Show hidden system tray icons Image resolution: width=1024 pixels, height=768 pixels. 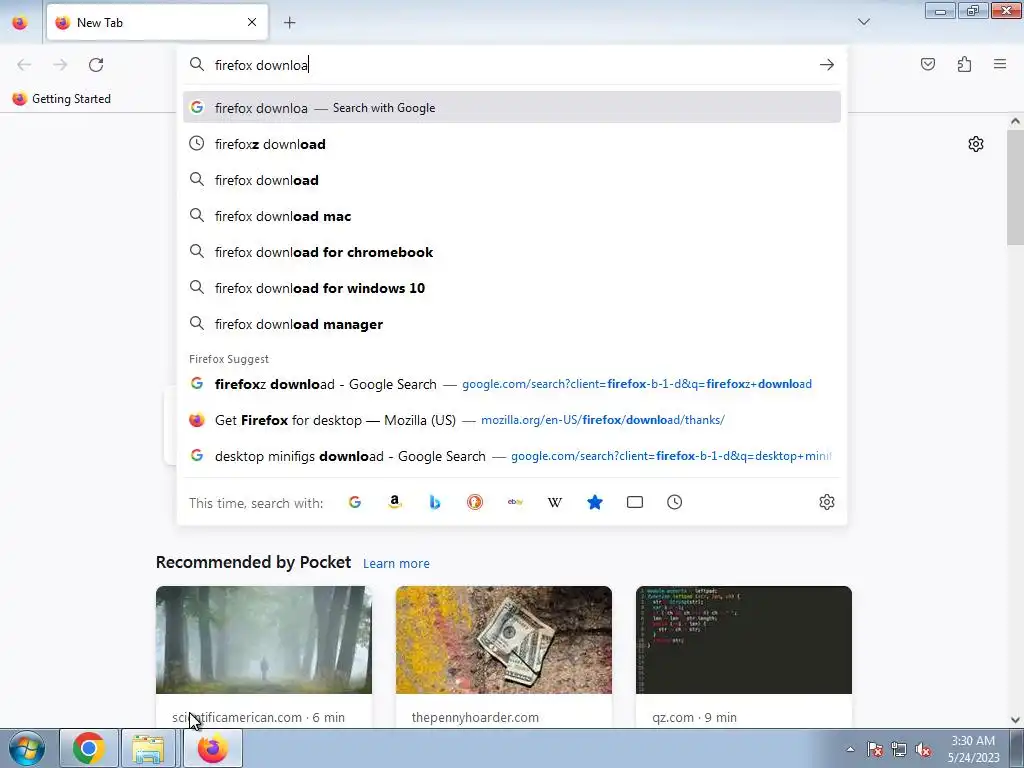point(850,749)
